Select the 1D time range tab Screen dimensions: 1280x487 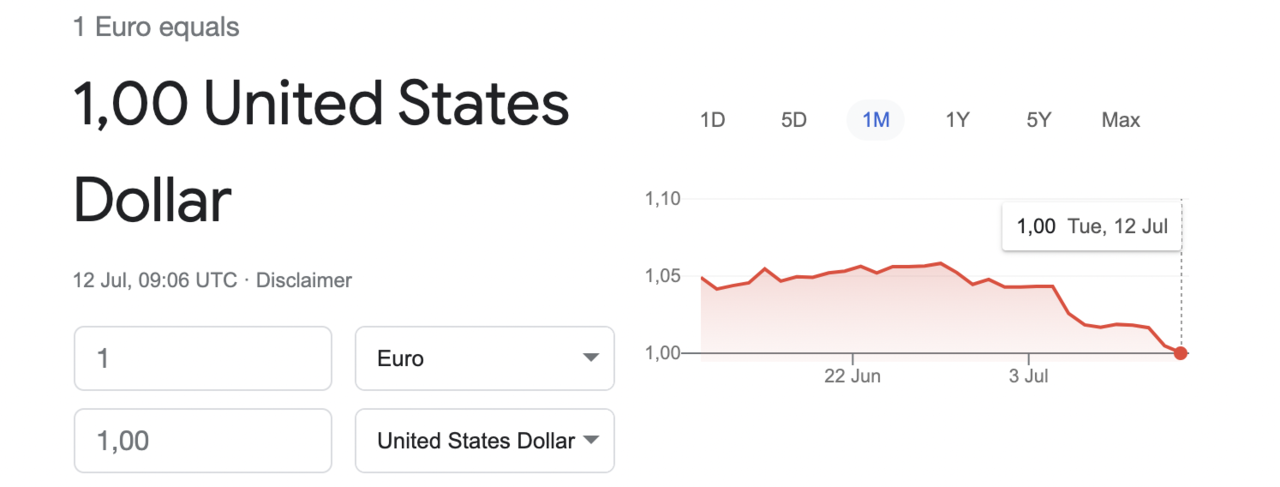[x=712, y=120]
